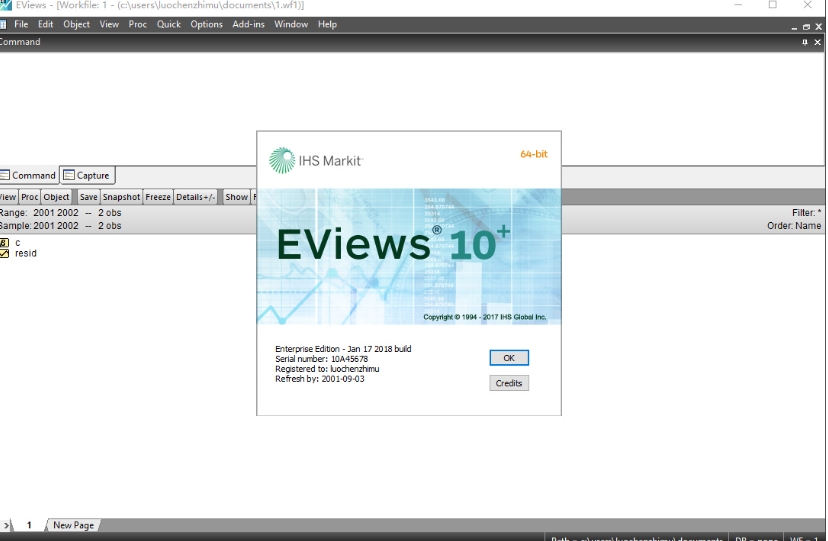Restore the inner workfile window
Image resolution: width=828 pixels, height=541 pixels.
806,26
